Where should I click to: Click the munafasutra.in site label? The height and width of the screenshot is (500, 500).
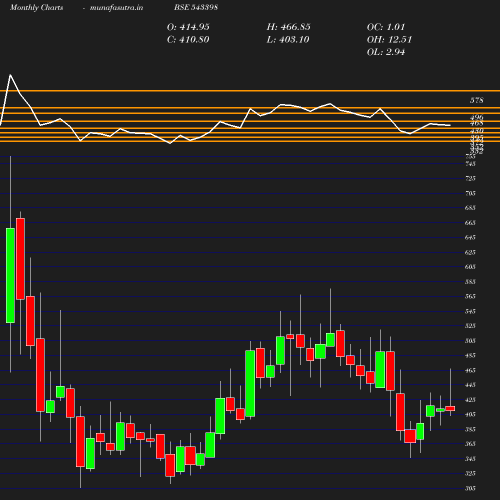(x=116, y=7)
